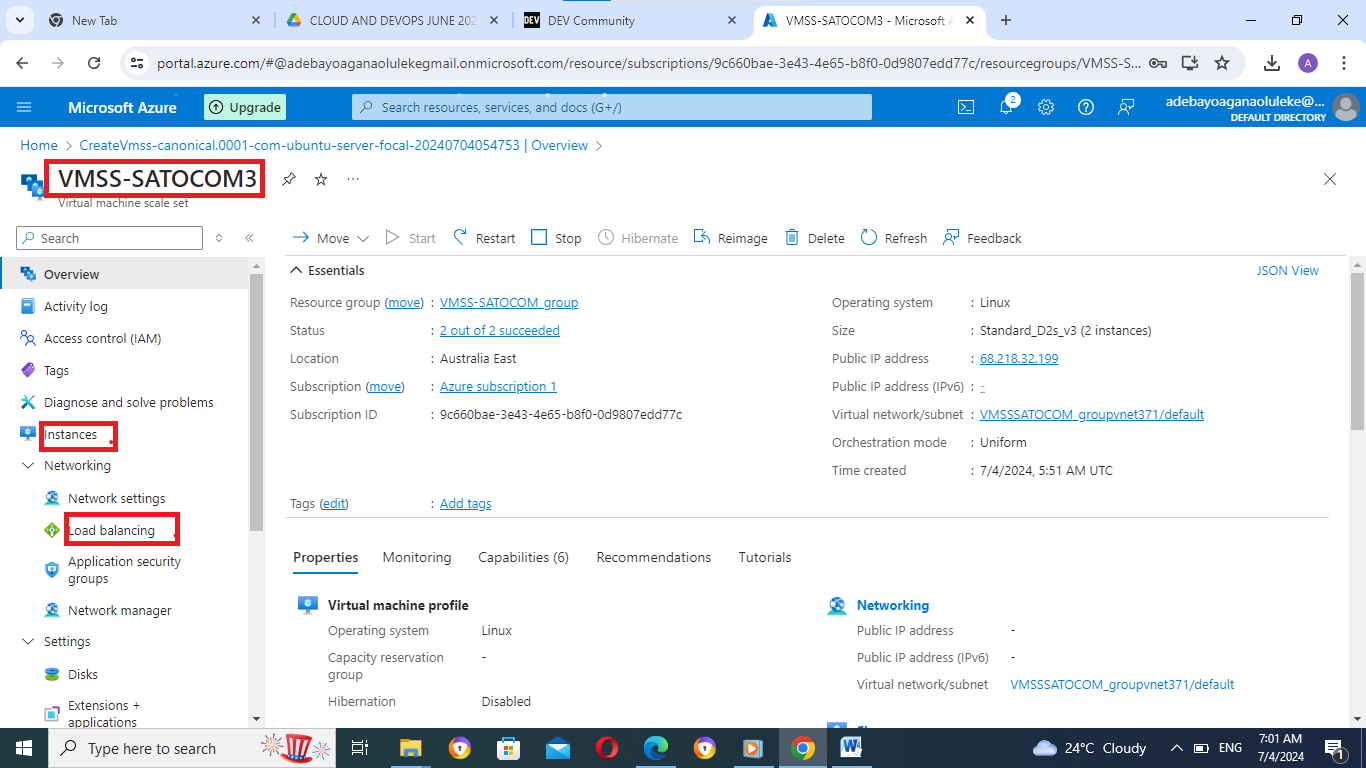The height and width of the screenshot is (768, 1366).
Task: Open the Overview menu item
Action: [124, 274]
